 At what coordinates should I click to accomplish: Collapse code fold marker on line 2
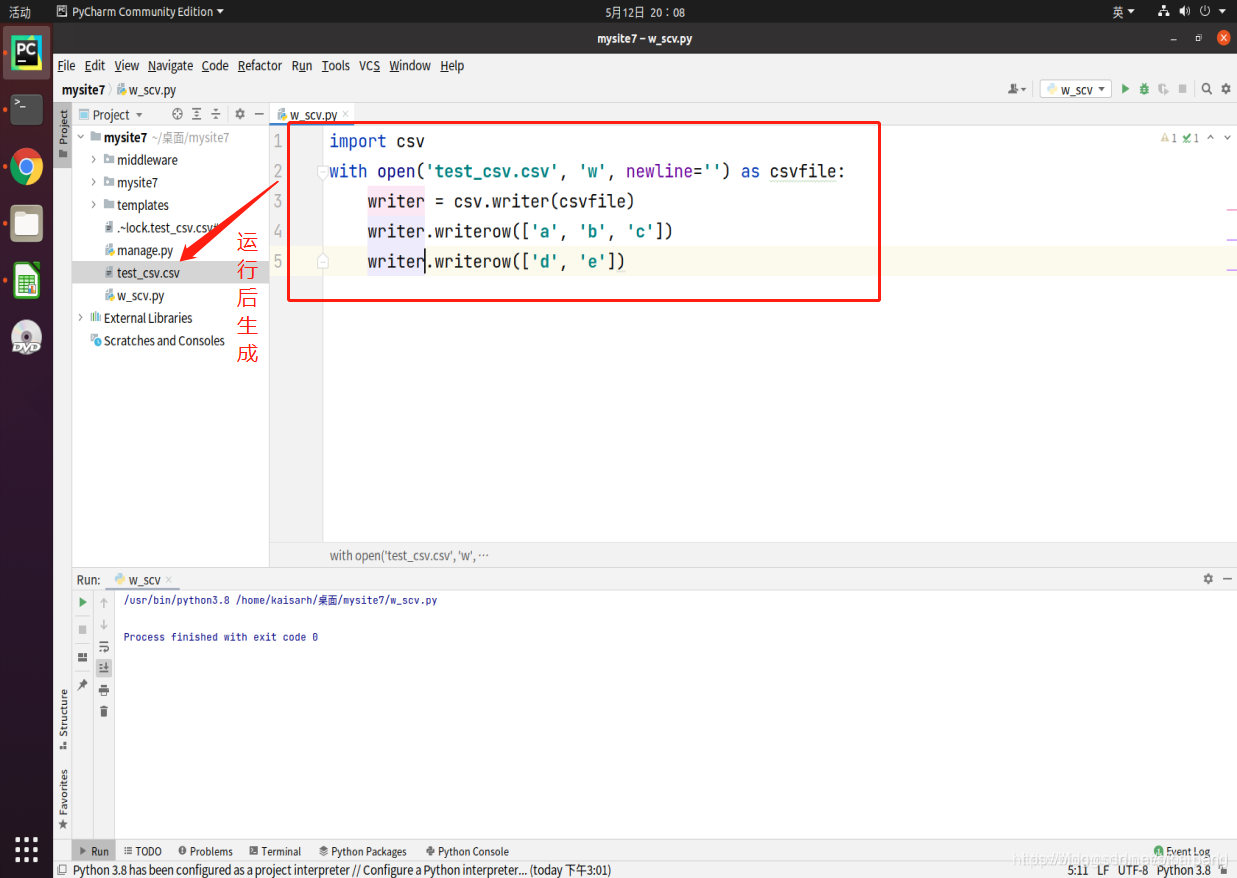pyautogui.click(x=322, y=171)
